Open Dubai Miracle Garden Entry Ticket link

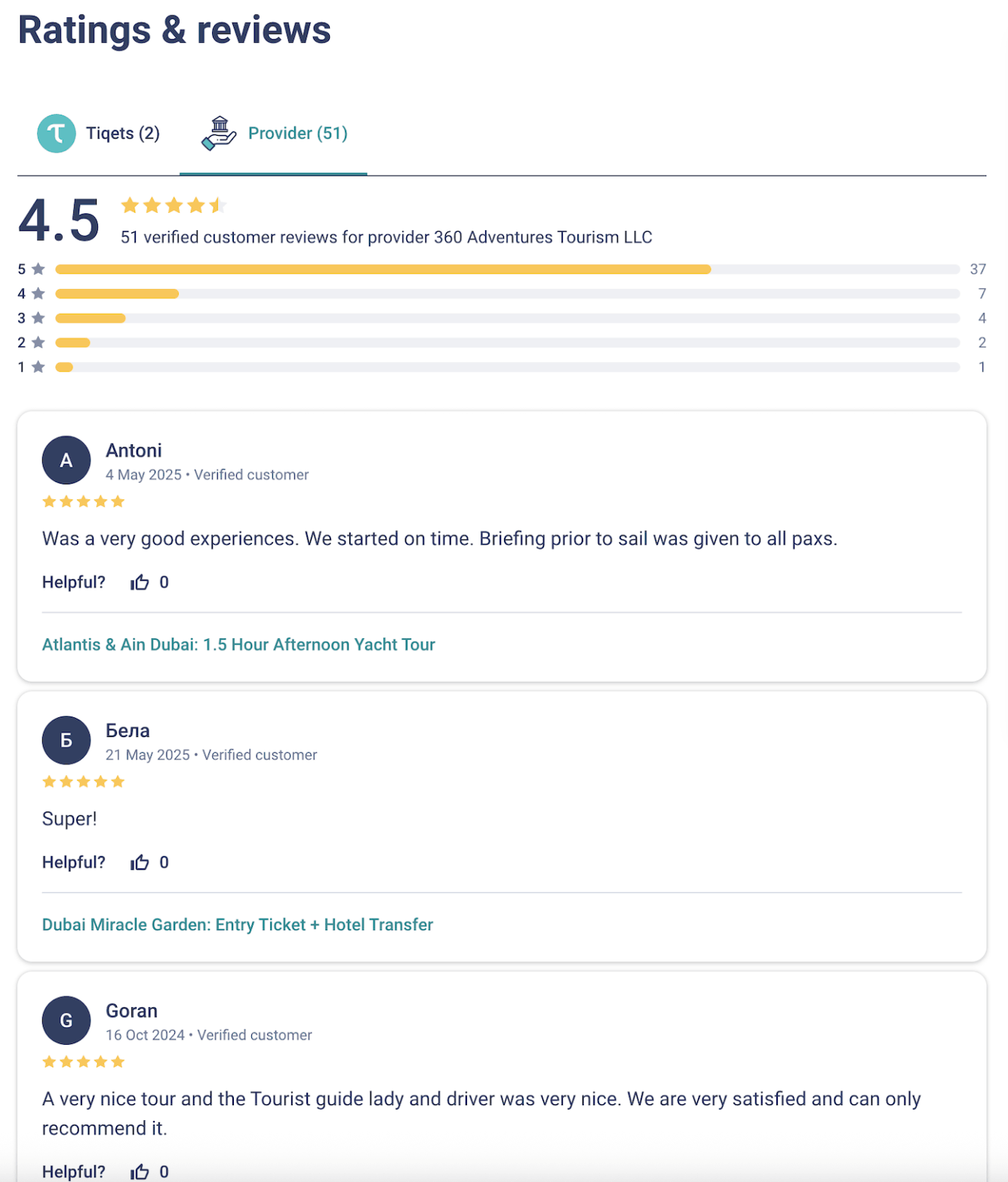[x=238, y=925]
